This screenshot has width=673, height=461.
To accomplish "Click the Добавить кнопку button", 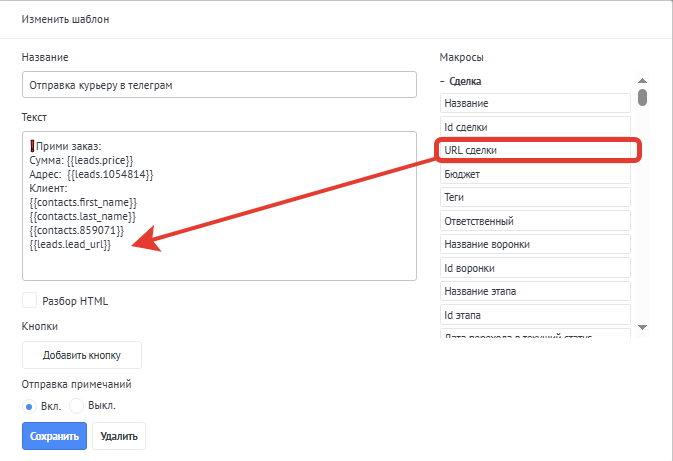I will pyautogui.click(x=82, y=355).
